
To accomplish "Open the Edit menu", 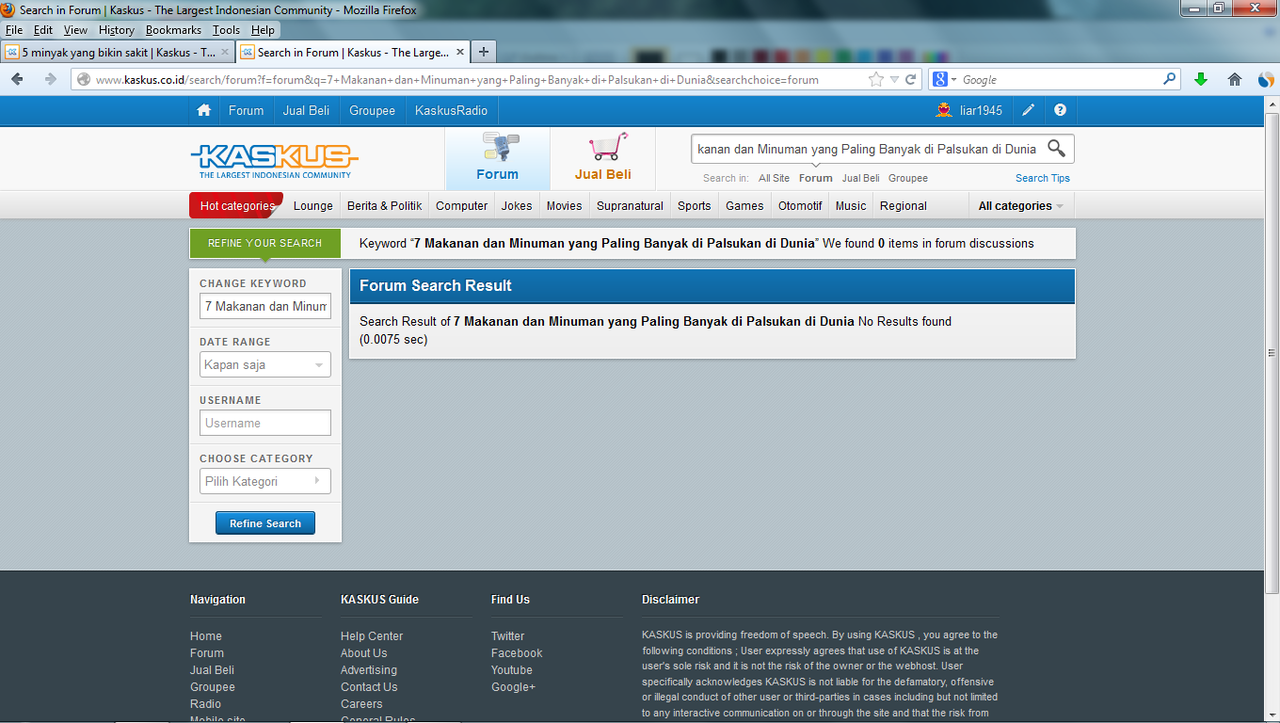I will [43, 30].
